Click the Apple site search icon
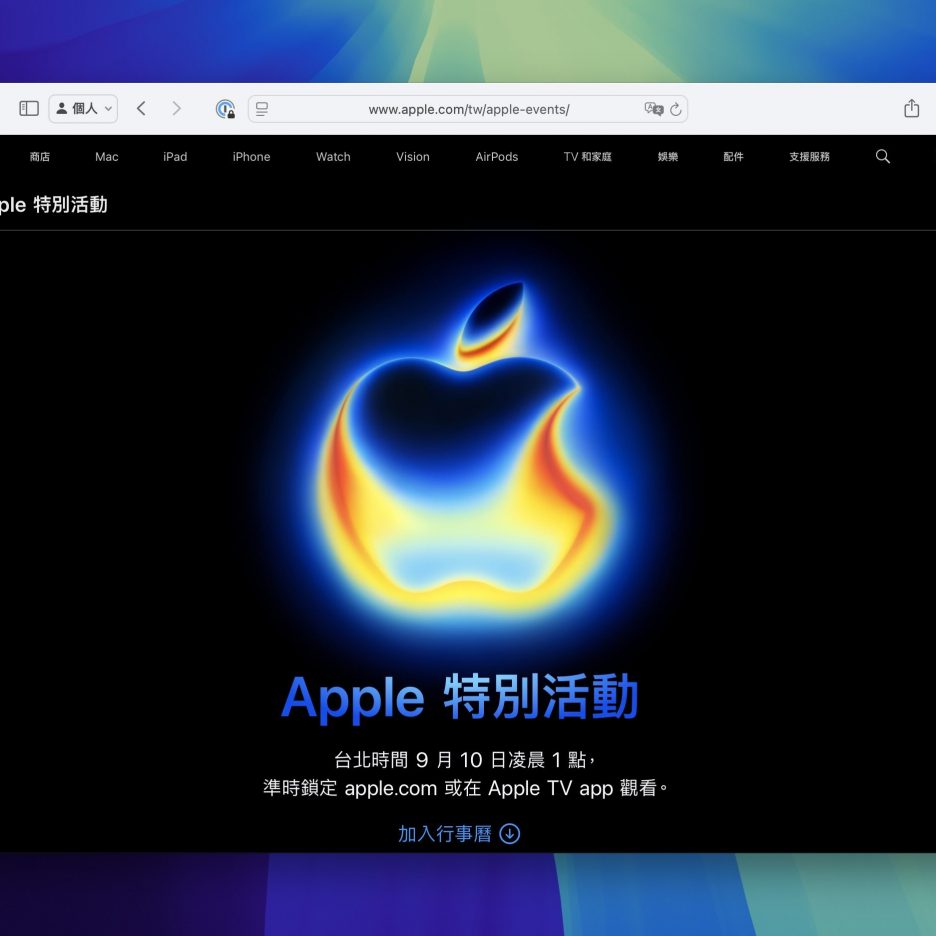 pyautogui.click(x=882, y=156)
